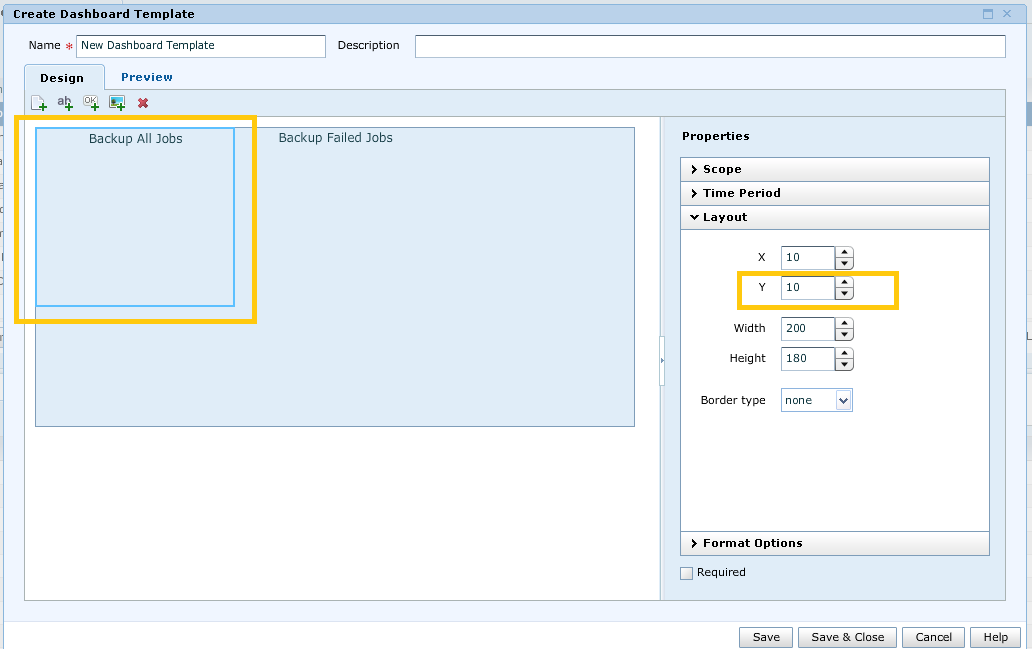Click the add new report icon
The height and width of the screenshot is (649, 1032).
[x=39, y=103]
